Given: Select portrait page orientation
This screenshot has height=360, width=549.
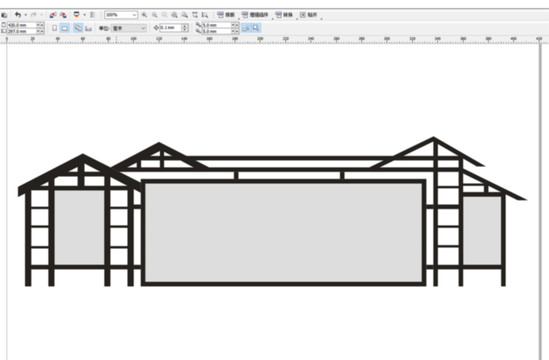Looking at the screenshot, I should pos(55,28).
